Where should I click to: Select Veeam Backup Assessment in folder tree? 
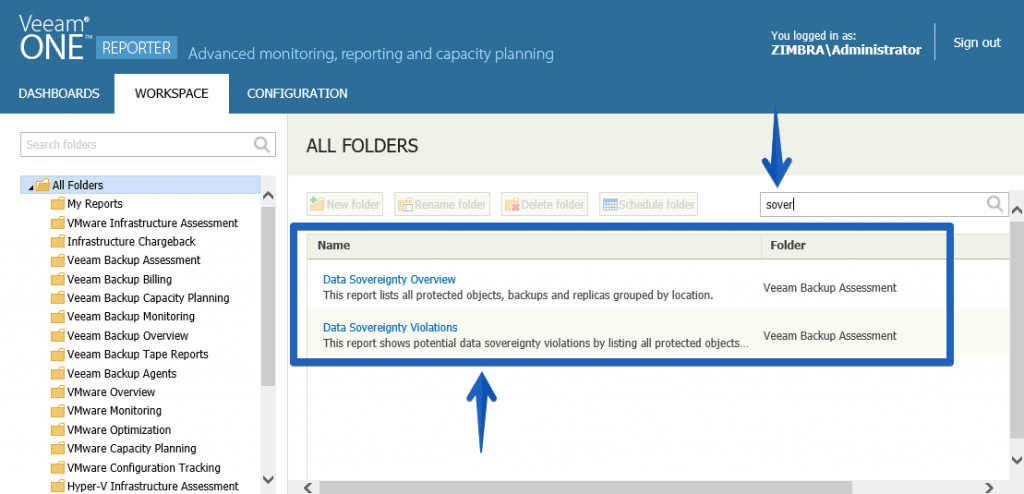[134, 260]
